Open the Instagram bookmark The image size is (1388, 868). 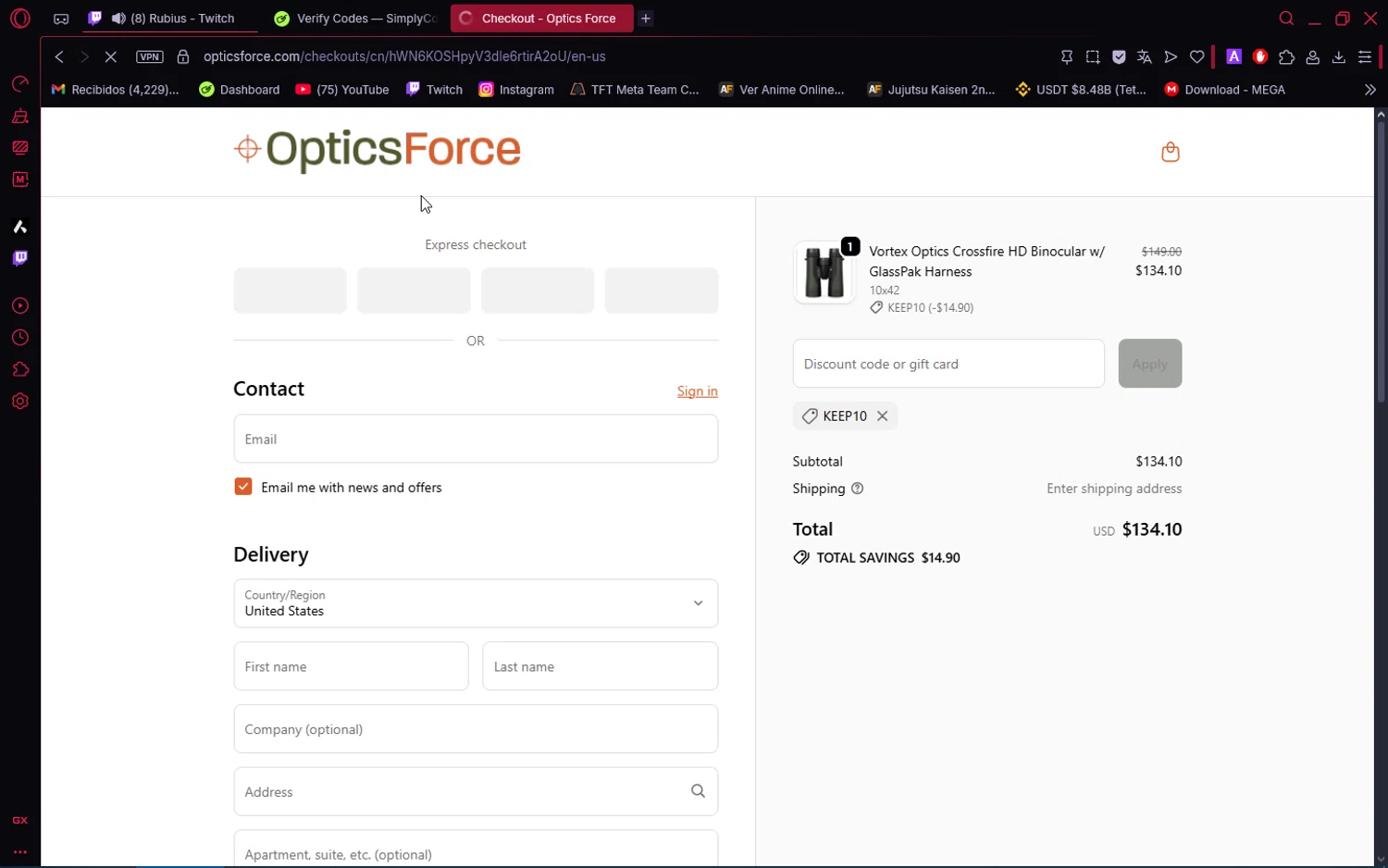tap(516, 90)
